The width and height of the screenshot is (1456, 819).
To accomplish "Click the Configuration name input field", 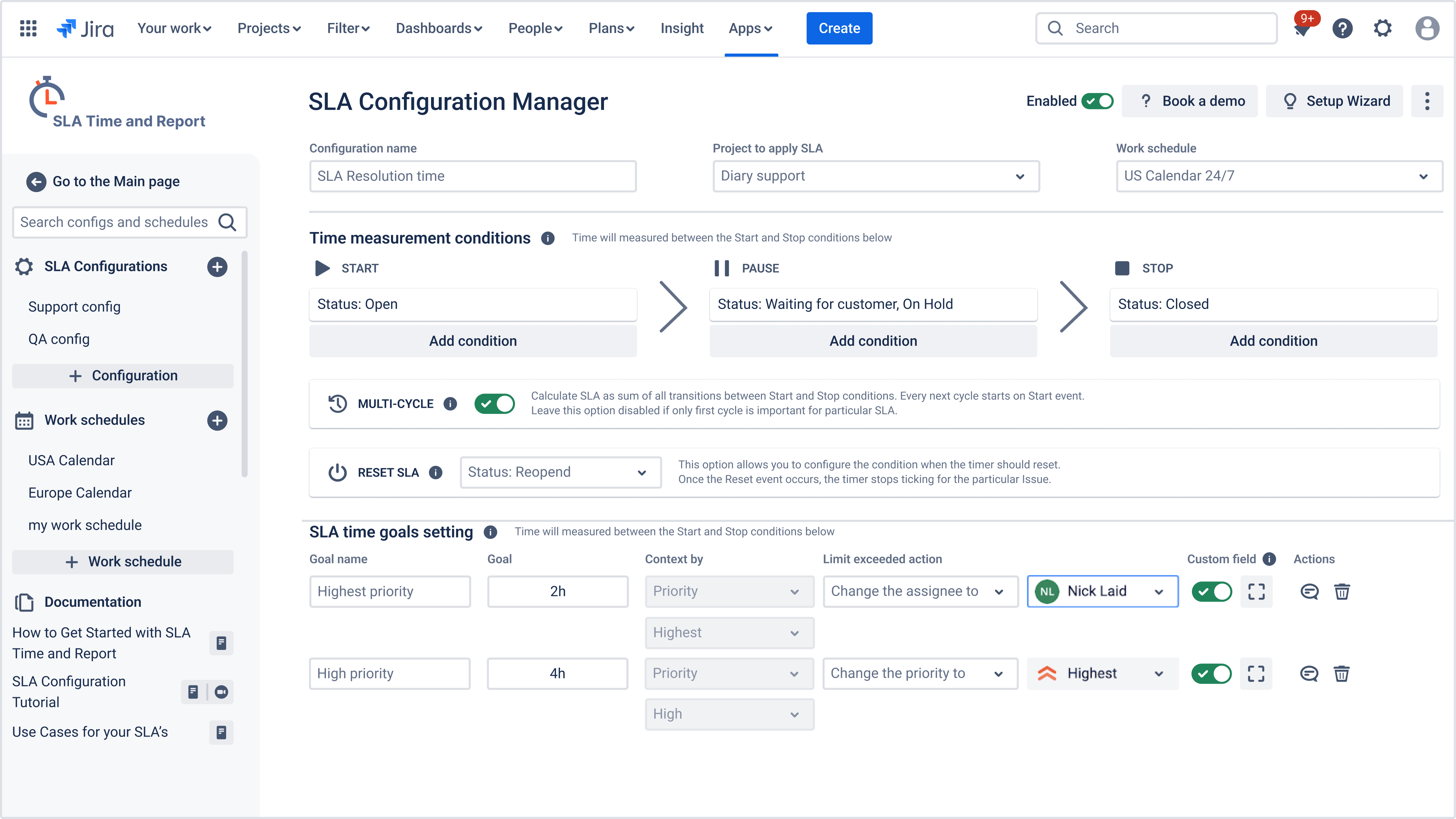I will click(472, 176).
